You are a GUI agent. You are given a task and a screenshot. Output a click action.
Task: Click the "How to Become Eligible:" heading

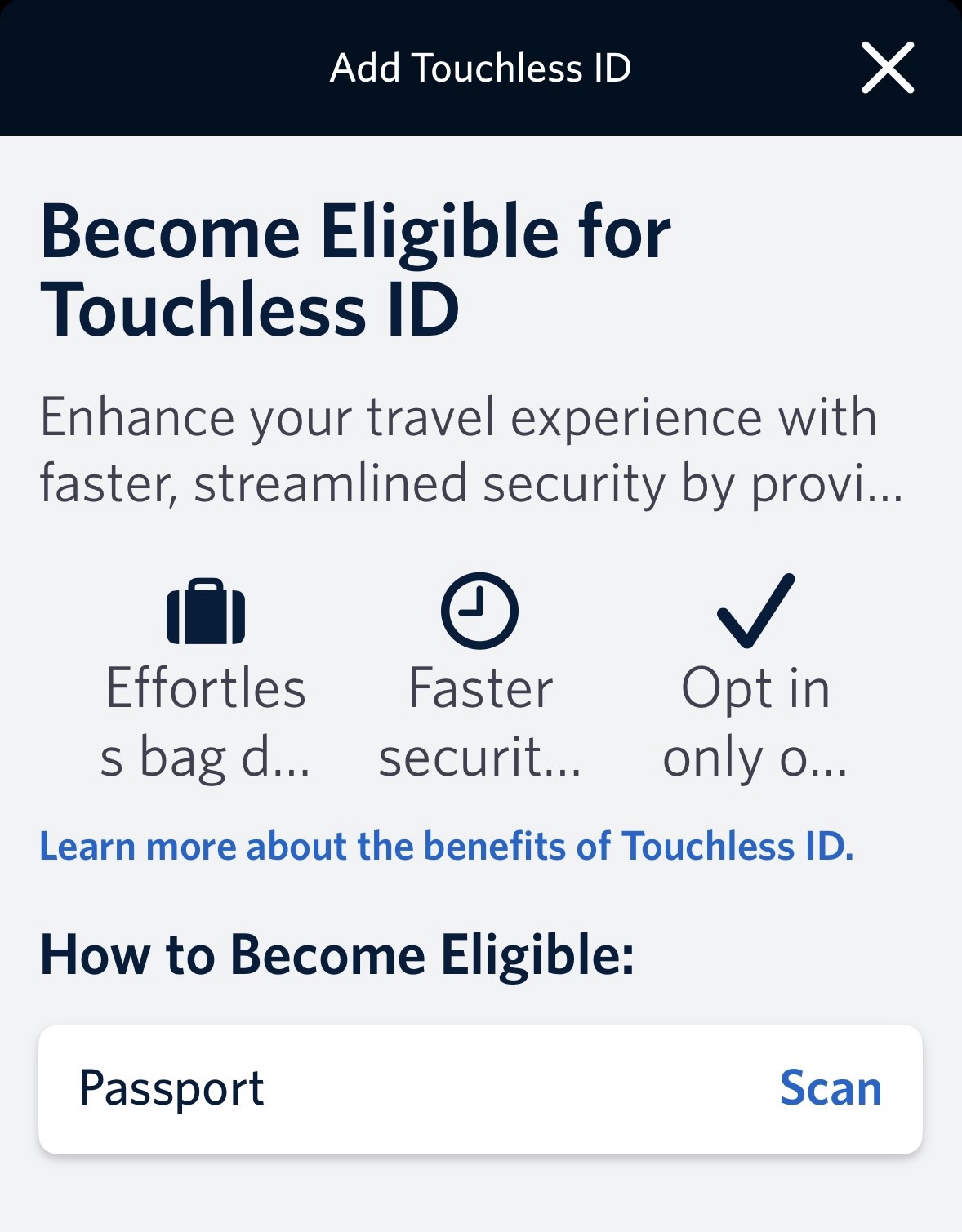click(336, 954)
